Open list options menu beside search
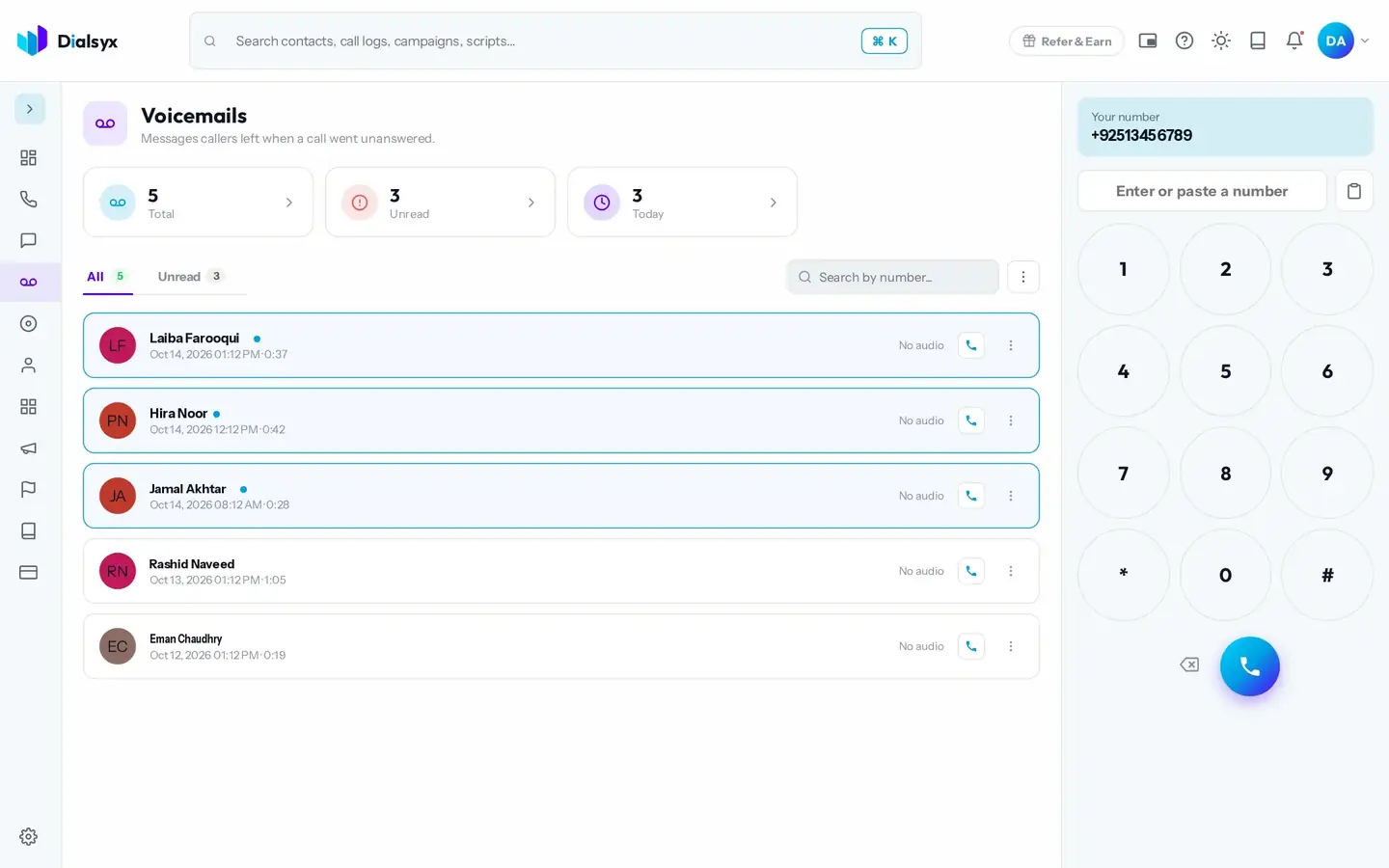The width and height of the screenshot is (1389, 868). 1023,277
